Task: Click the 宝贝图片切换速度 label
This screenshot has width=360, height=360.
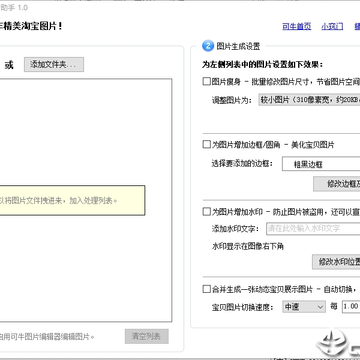Action: (x=242, y=307)
